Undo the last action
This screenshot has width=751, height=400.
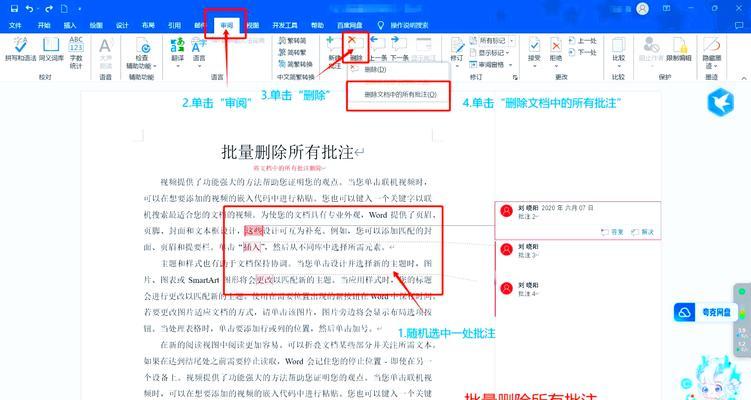(x=29, y=9)
